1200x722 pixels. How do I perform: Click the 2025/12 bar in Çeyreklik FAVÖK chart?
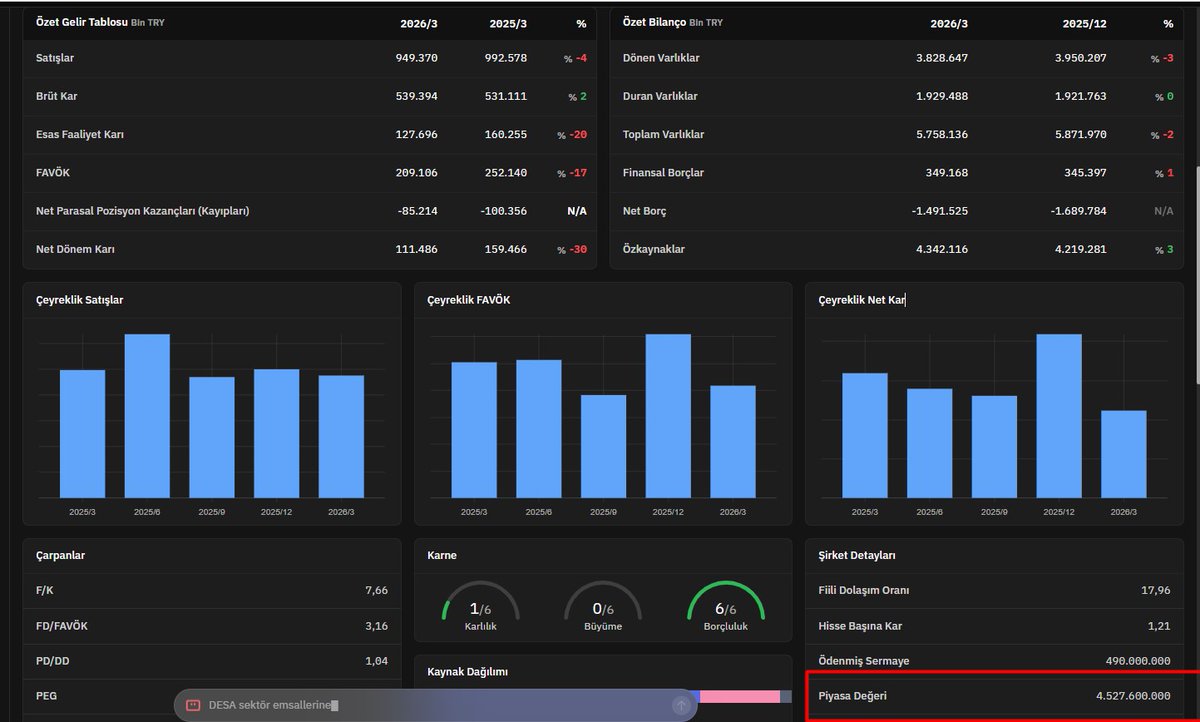coord(668,416)
